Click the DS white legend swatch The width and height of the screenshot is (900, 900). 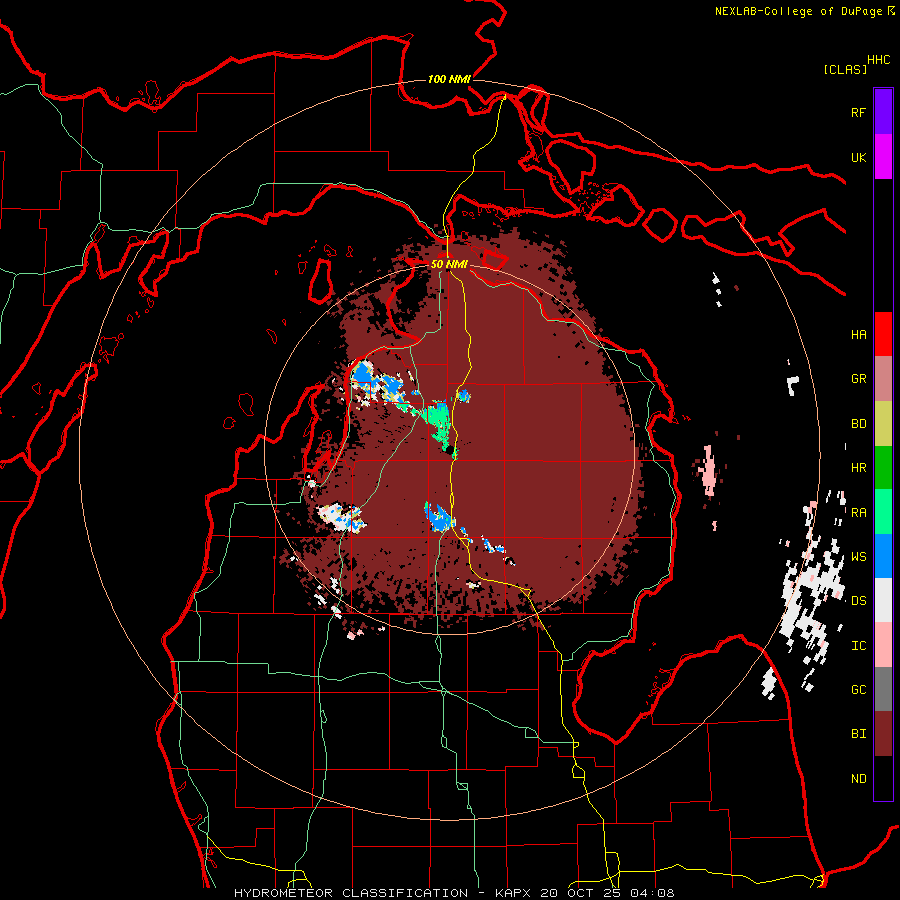(x=883, y=600)
